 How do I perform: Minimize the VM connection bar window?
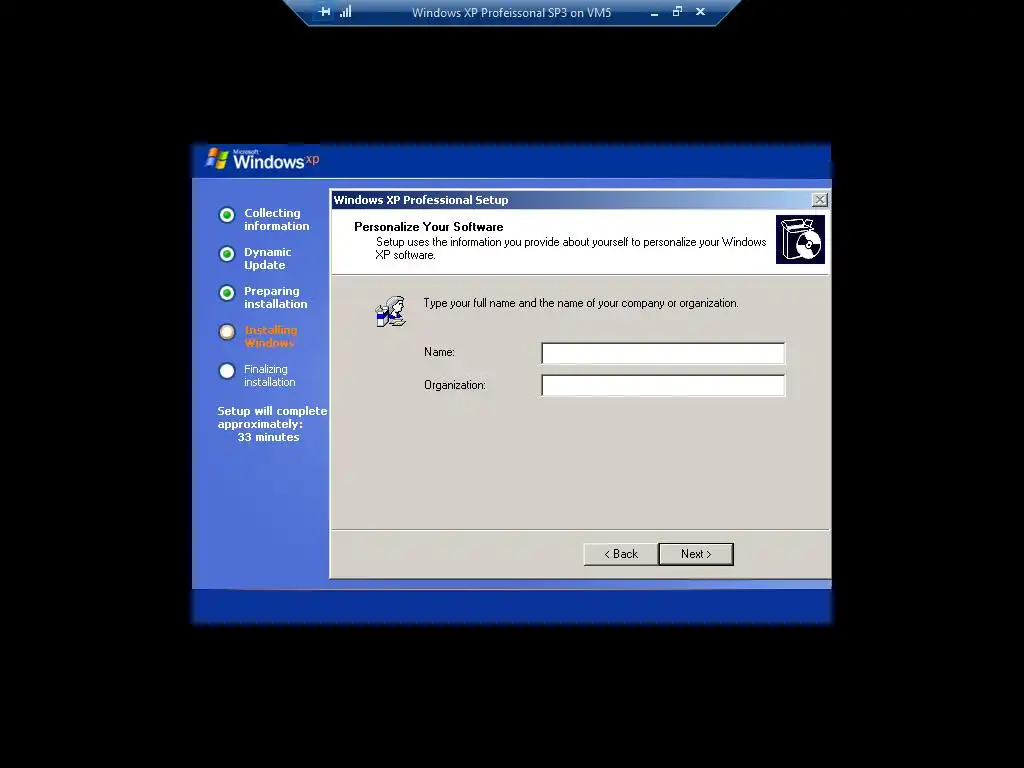[x=654, y=12]
